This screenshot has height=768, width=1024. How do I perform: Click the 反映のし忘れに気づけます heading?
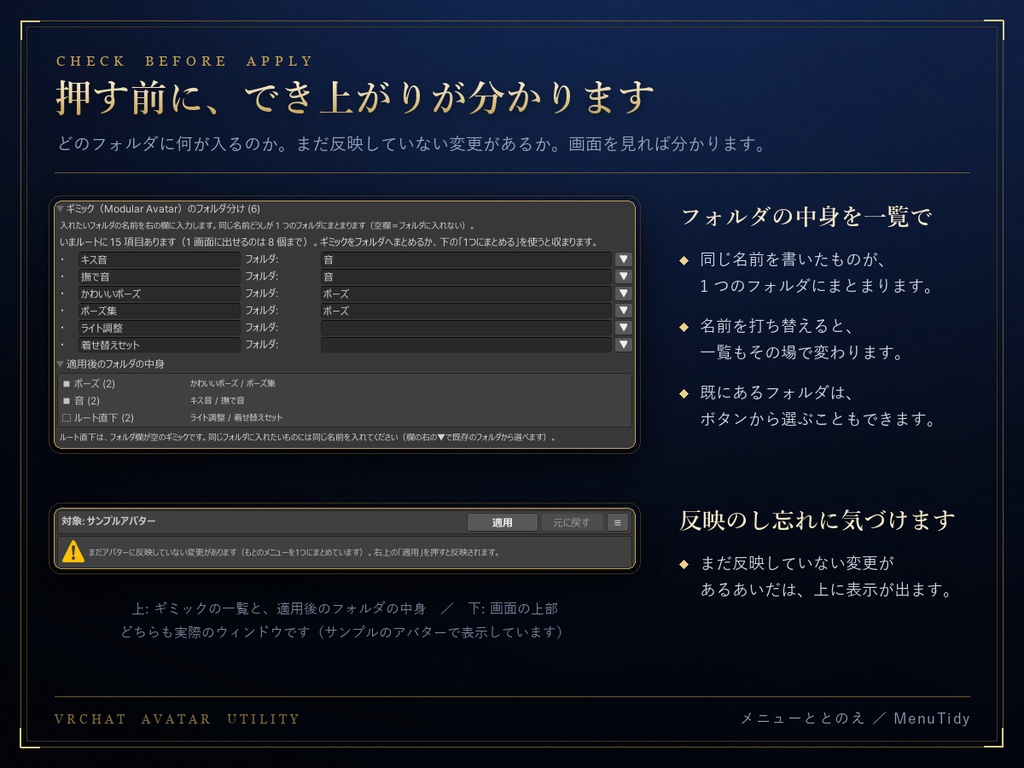(x=817, y=520)
